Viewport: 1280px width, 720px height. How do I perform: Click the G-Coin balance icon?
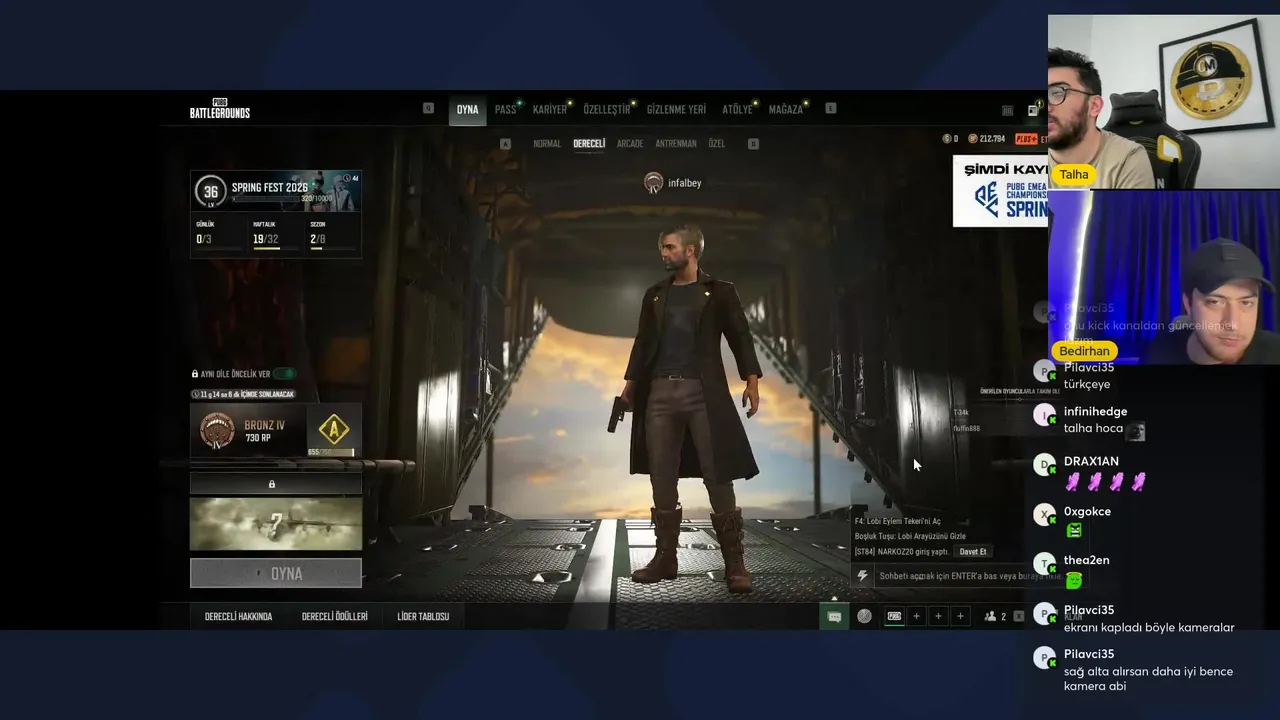click(946, 139)
